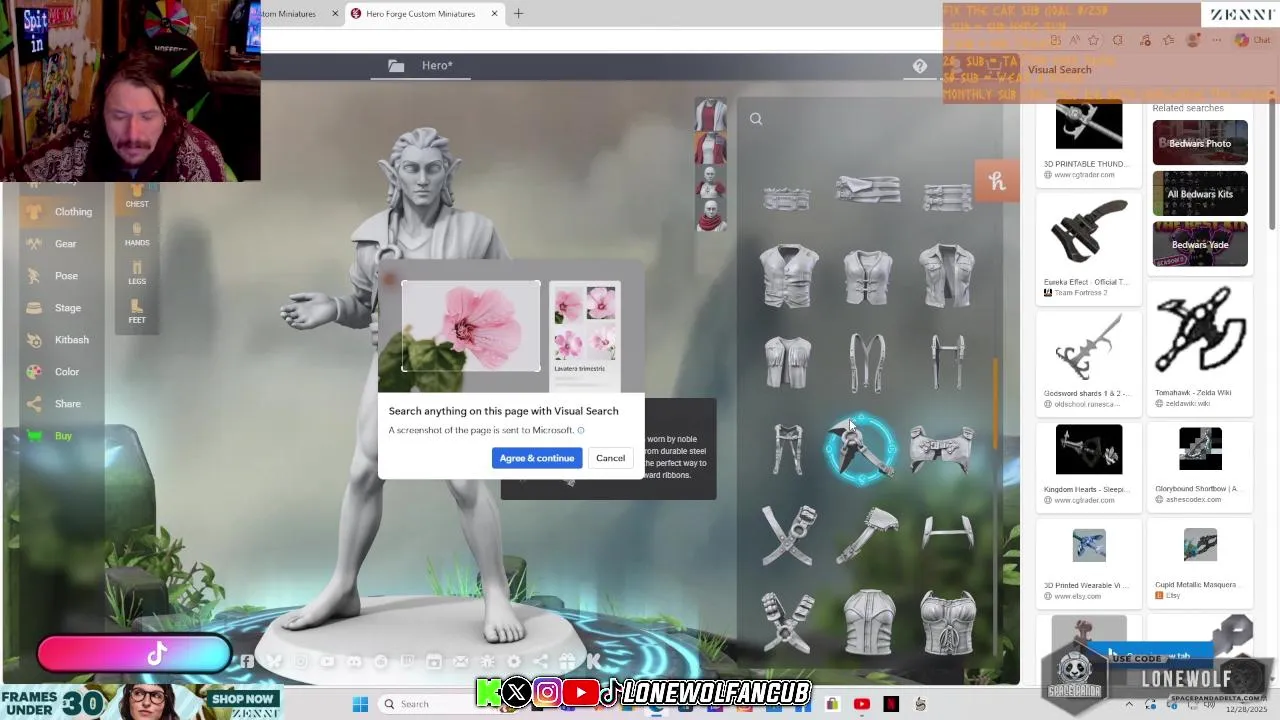Open the browser profile avatar
The image size is (1280, 720).
click(1192, 40)
